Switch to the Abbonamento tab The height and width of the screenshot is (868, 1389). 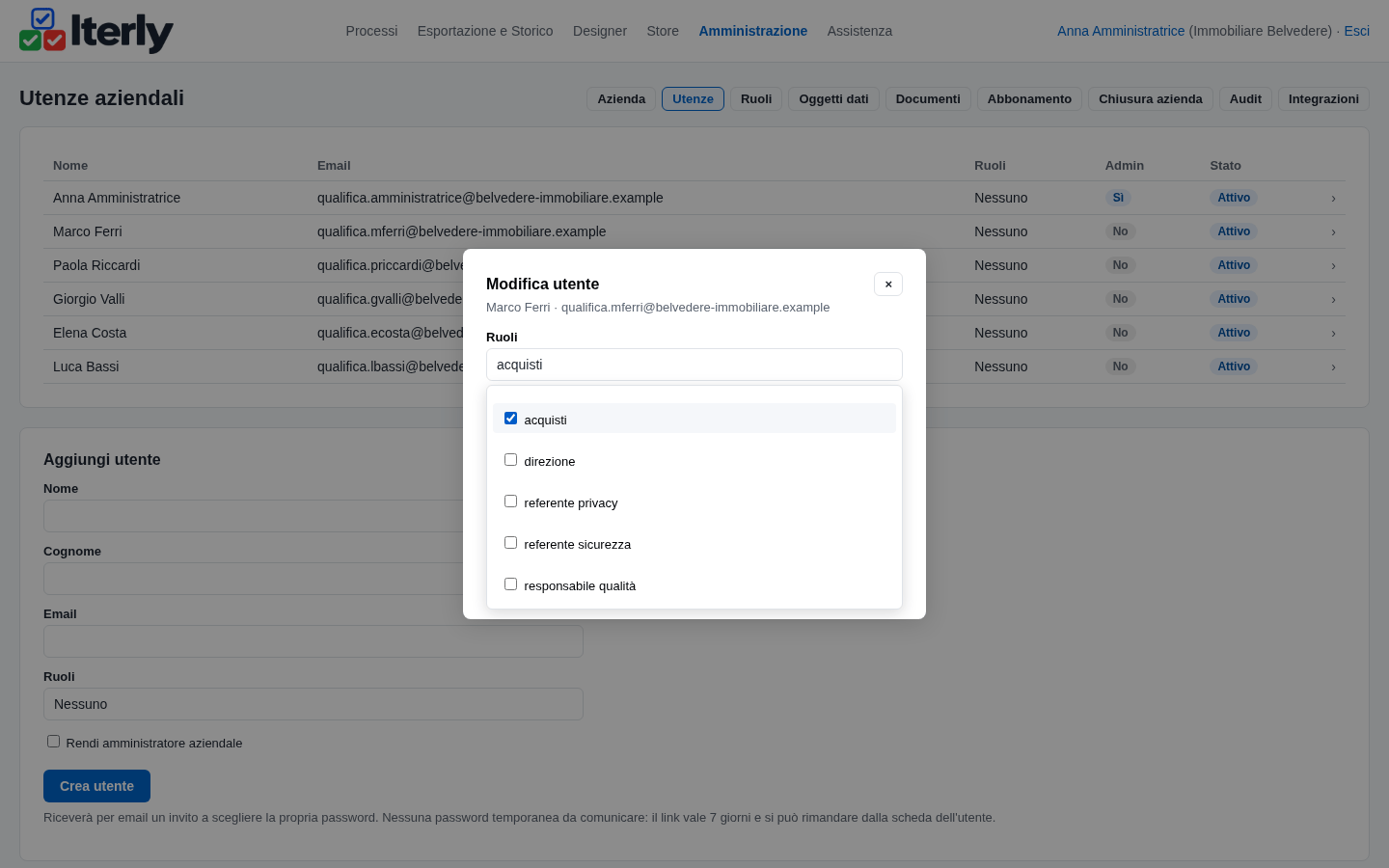(x=1029, y=99)
